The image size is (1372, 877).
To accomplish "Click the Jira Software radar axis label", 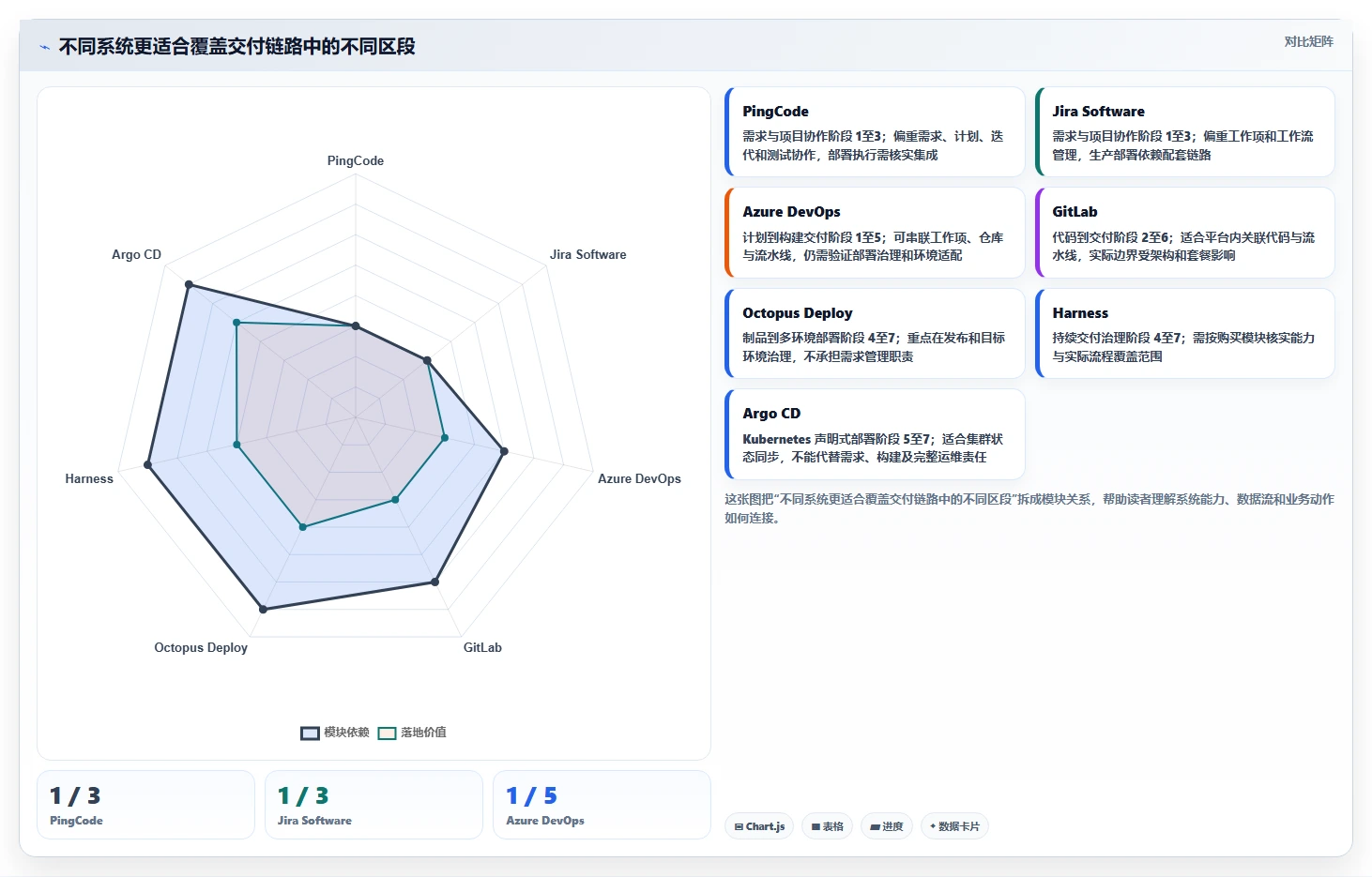I will [588, 254].
